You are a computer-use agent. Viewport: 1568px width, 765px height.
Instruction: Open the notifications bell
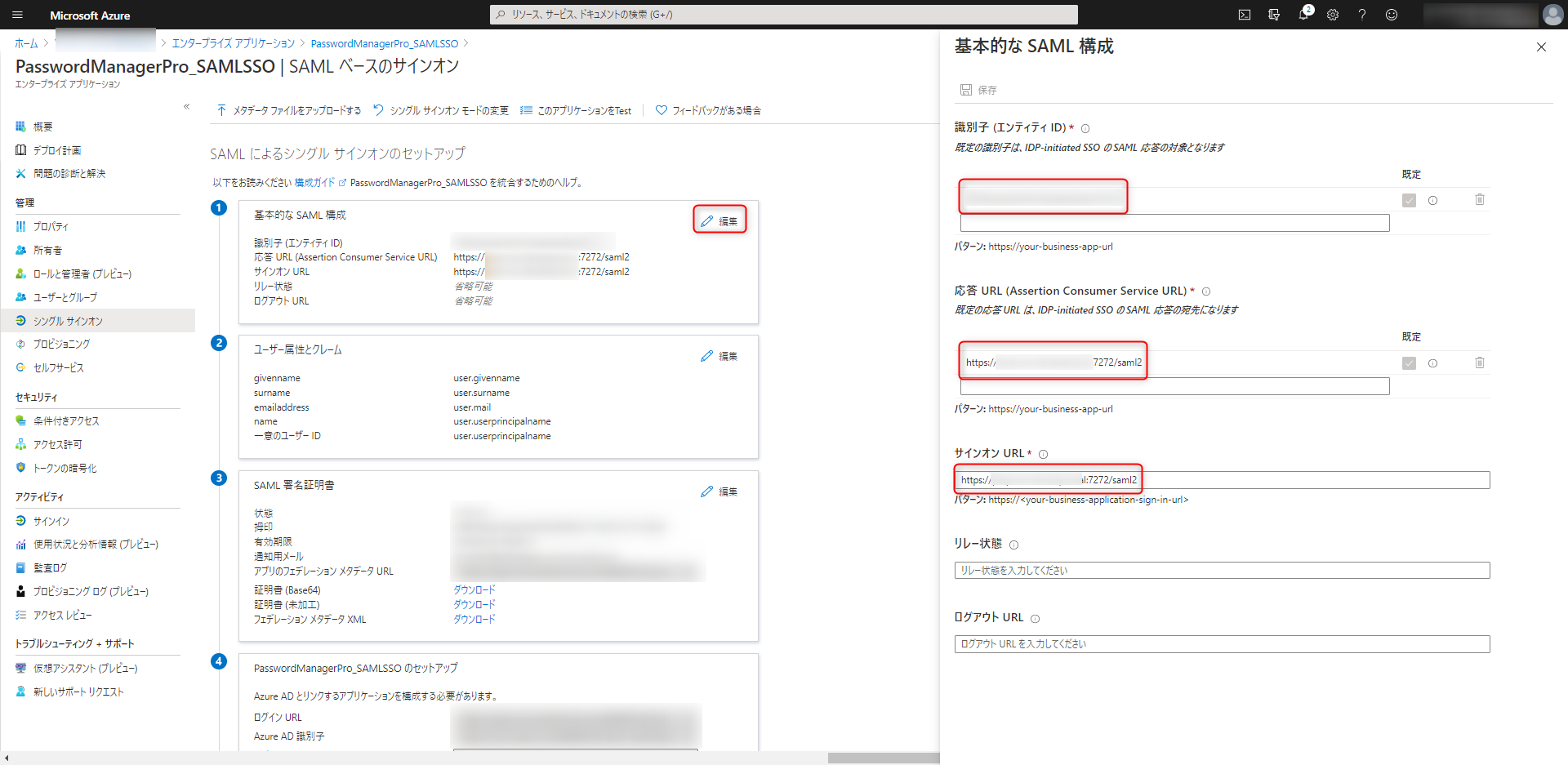pos(1304,15)
